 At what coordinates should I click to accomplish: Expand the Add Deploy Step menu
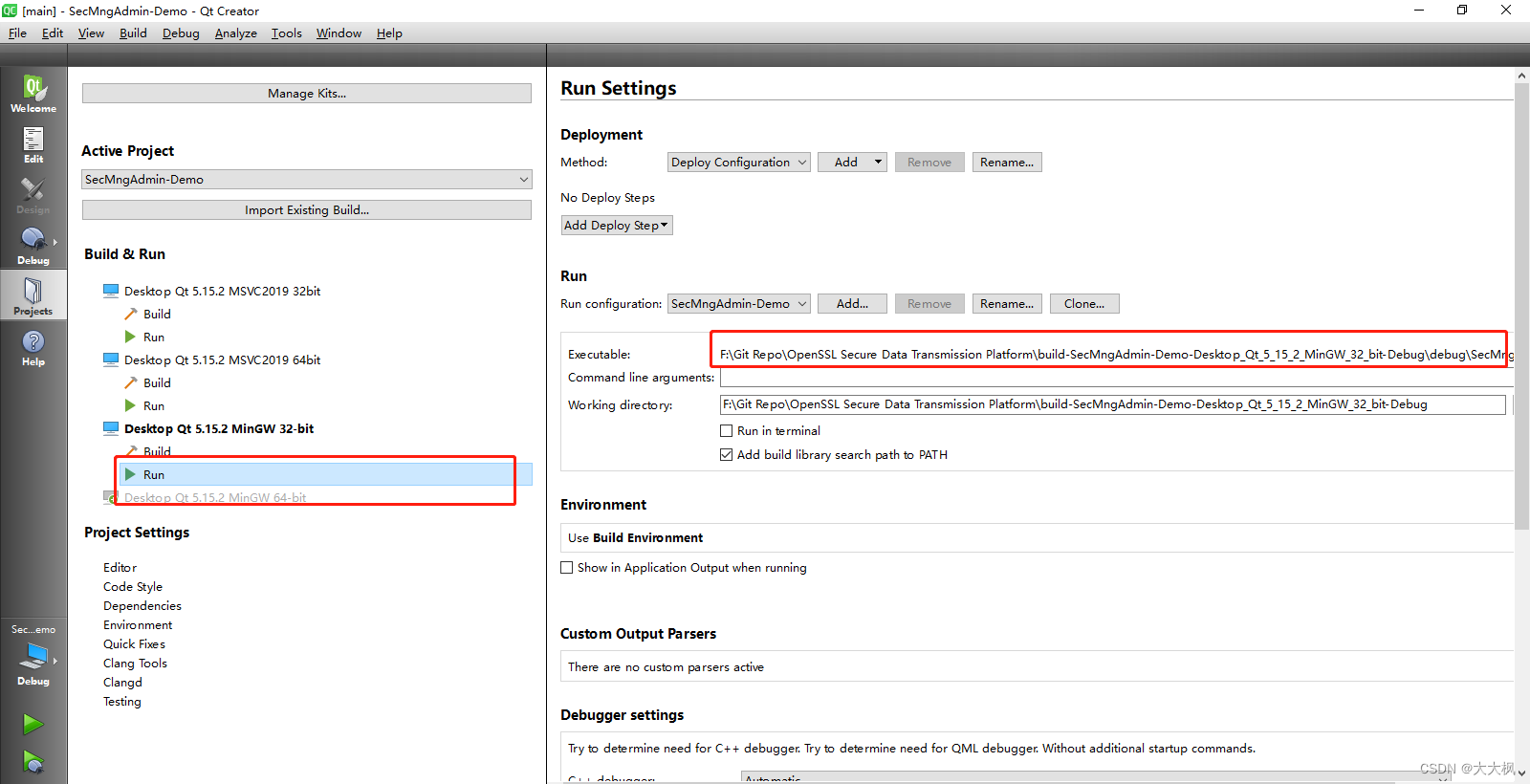(x=617, y=226)
